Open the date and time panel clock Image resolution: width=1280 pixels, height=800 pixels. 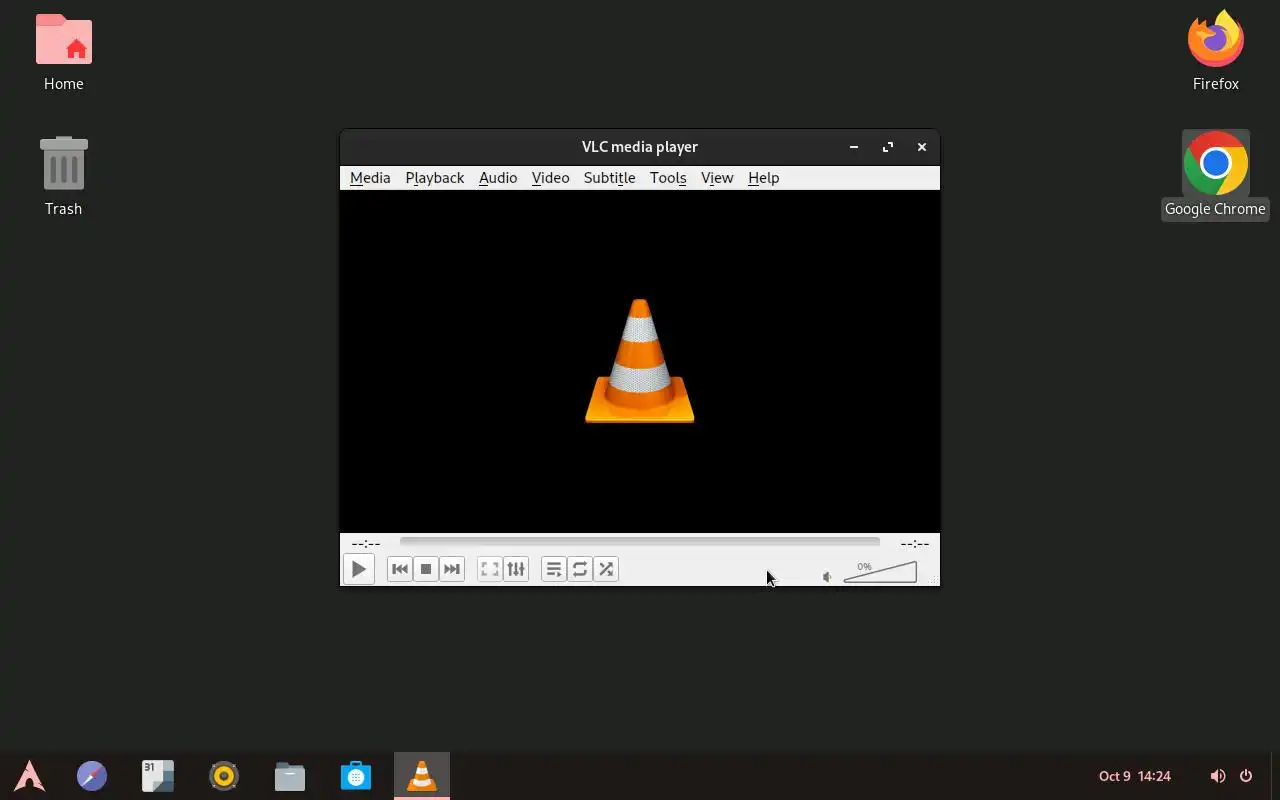click(x=1135, y=776)
